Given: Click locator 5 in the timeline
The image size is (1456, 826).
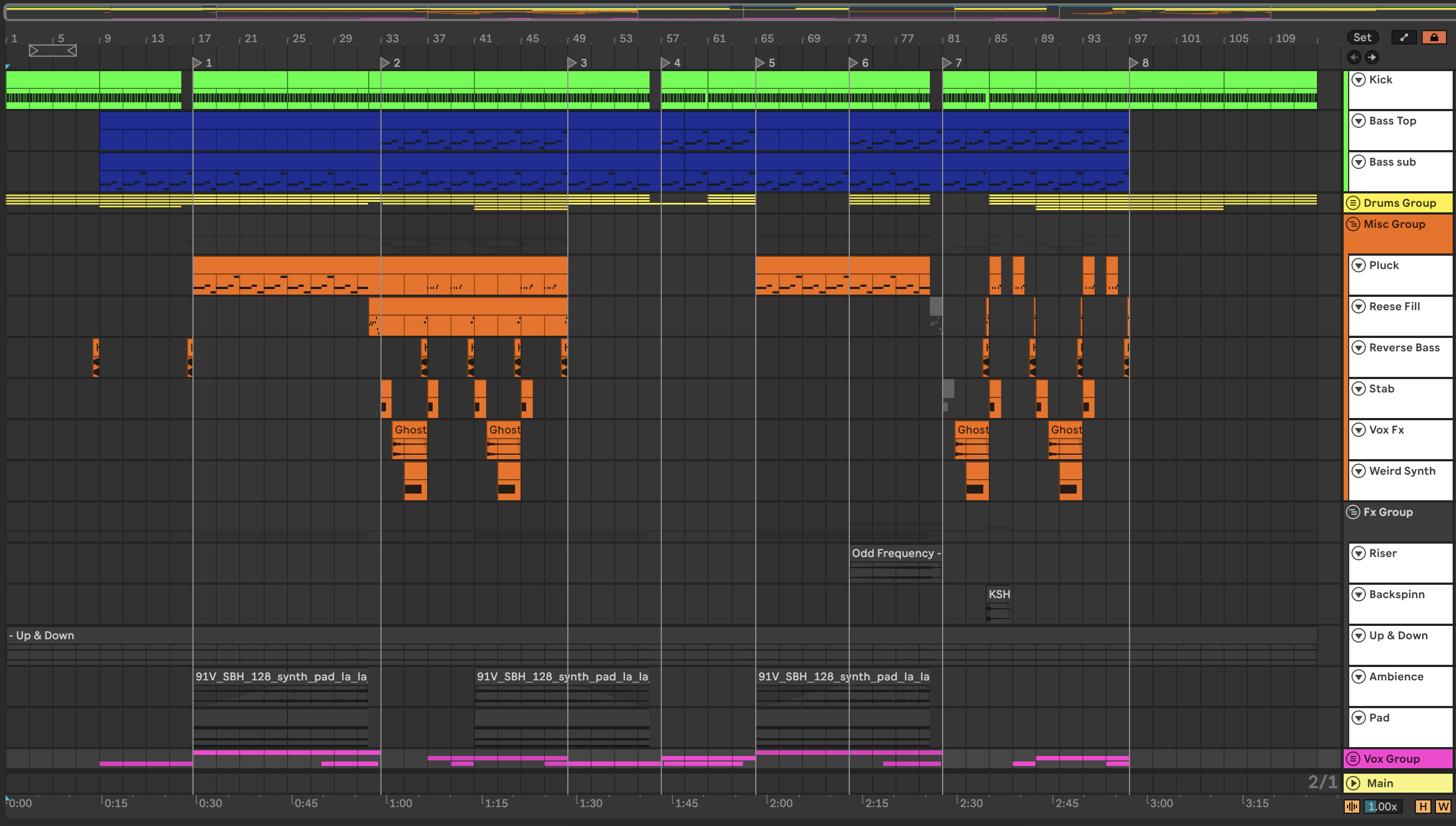Looking at the screenshot, I should pyautogui.click(x=761, y=63).
